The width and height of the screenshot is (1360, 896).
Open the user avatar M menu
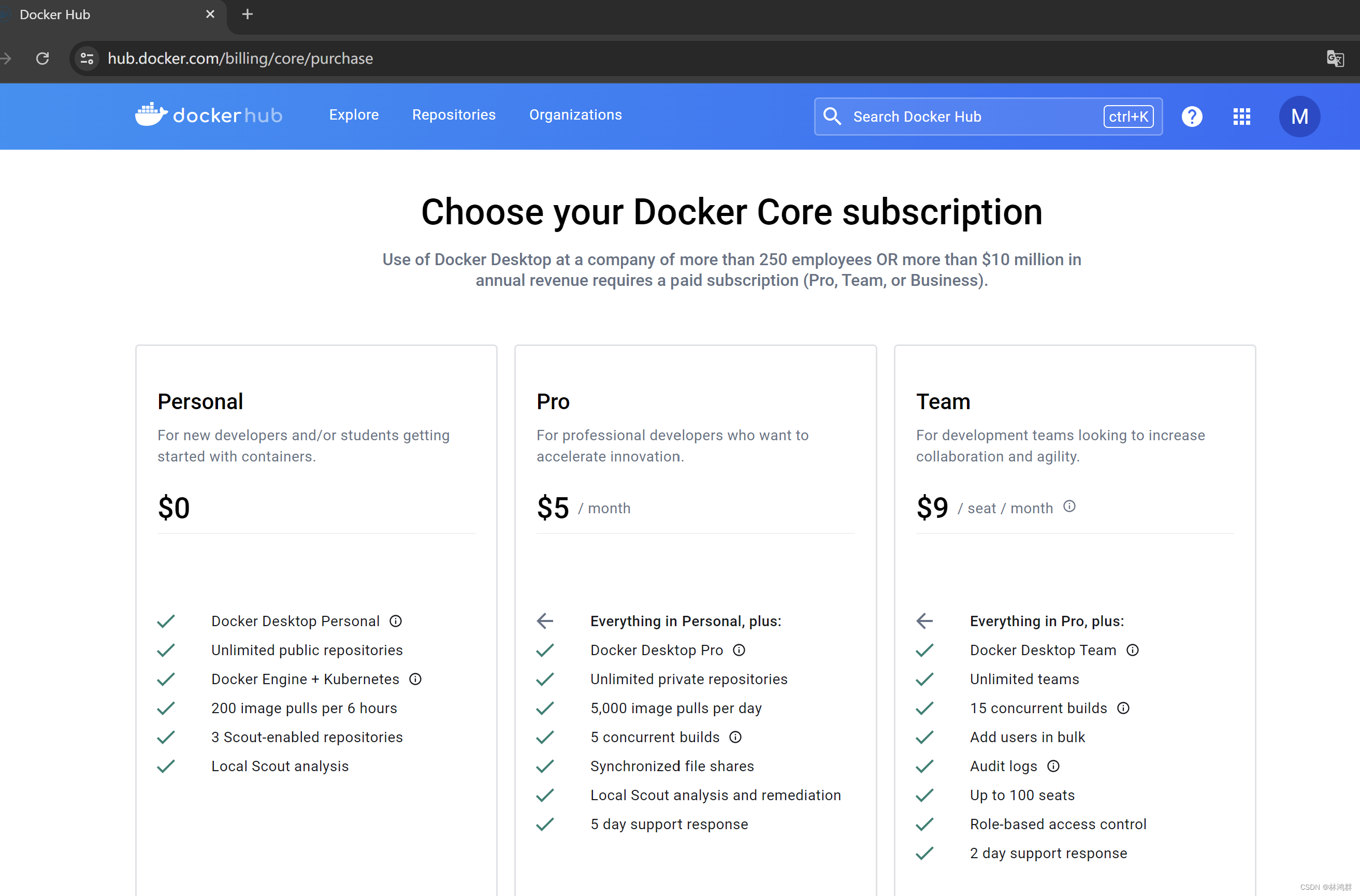click(1299, 117)
